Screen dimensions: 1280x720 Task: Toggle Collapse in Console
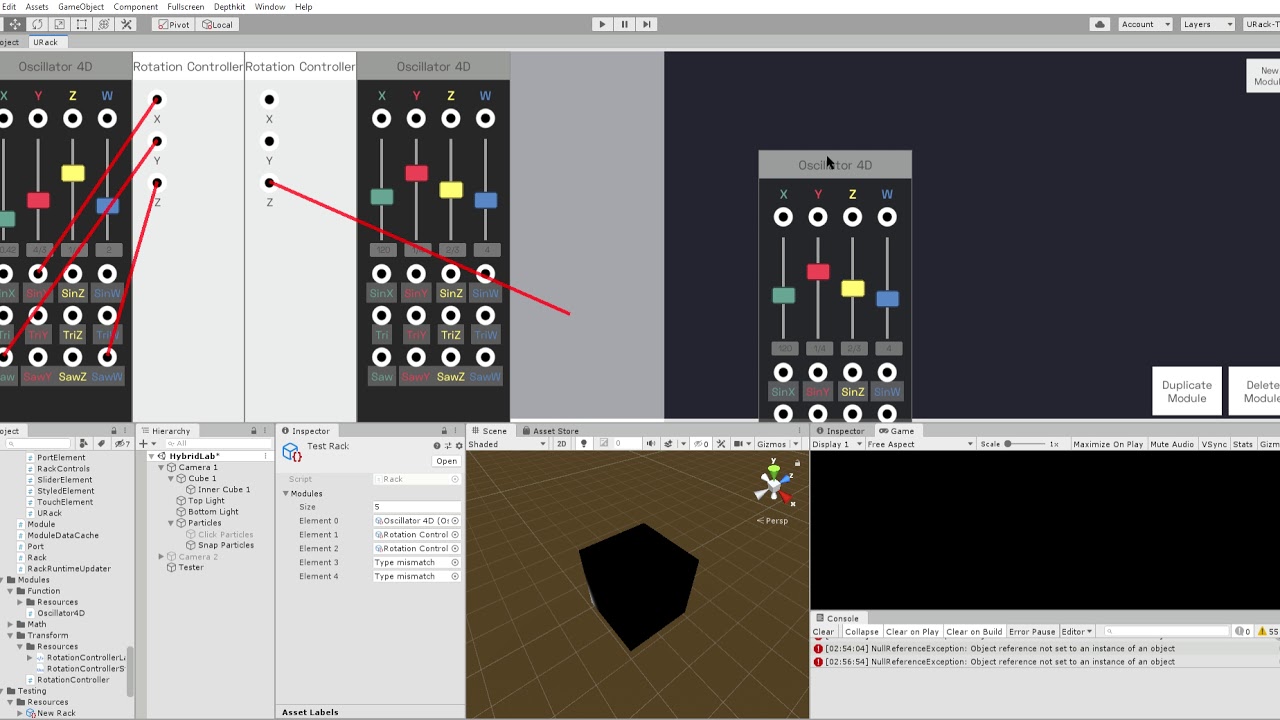click(861, 632)
